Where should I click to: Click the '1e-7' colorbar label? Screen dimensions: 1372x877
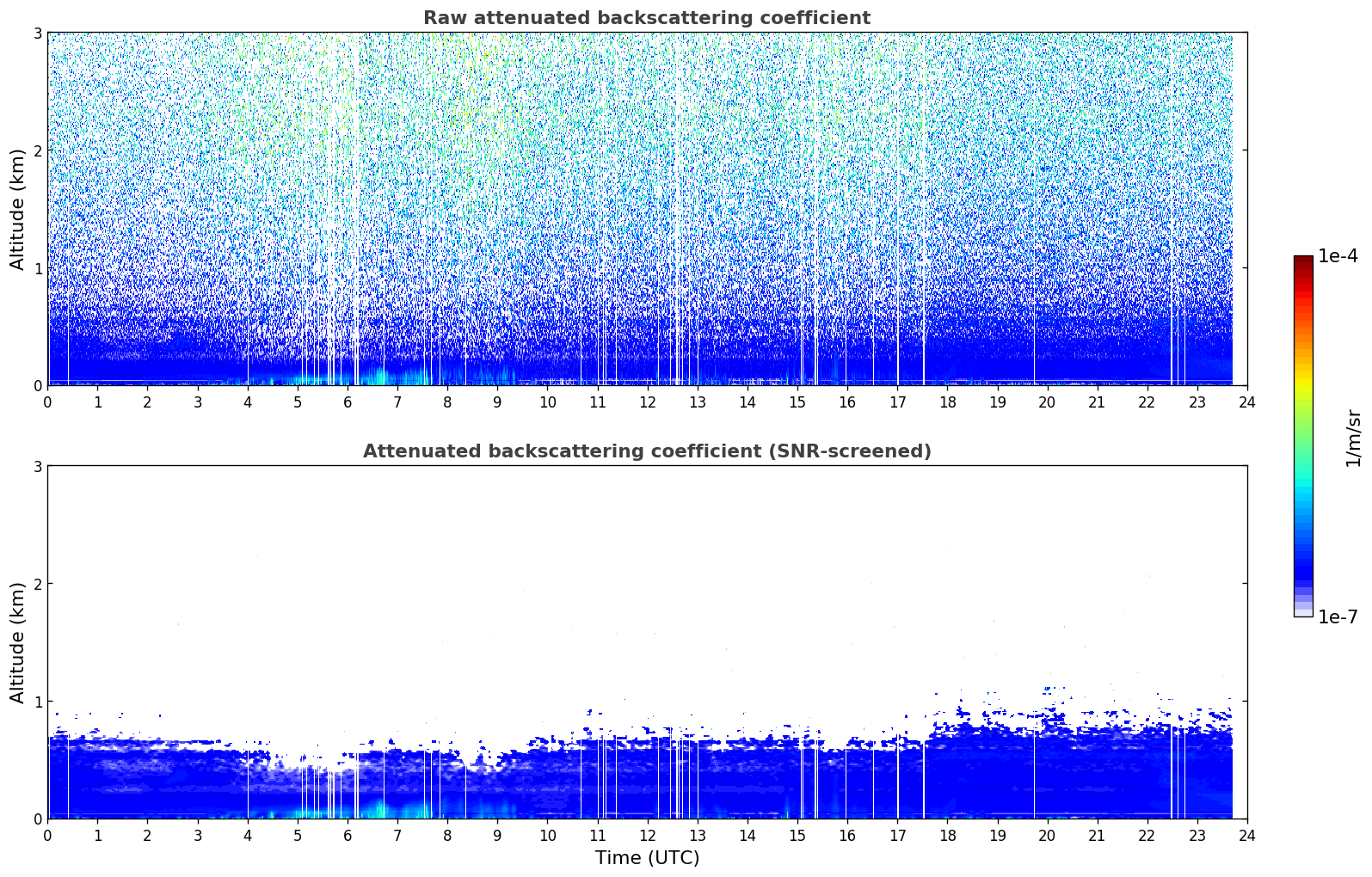(1338, 617)
